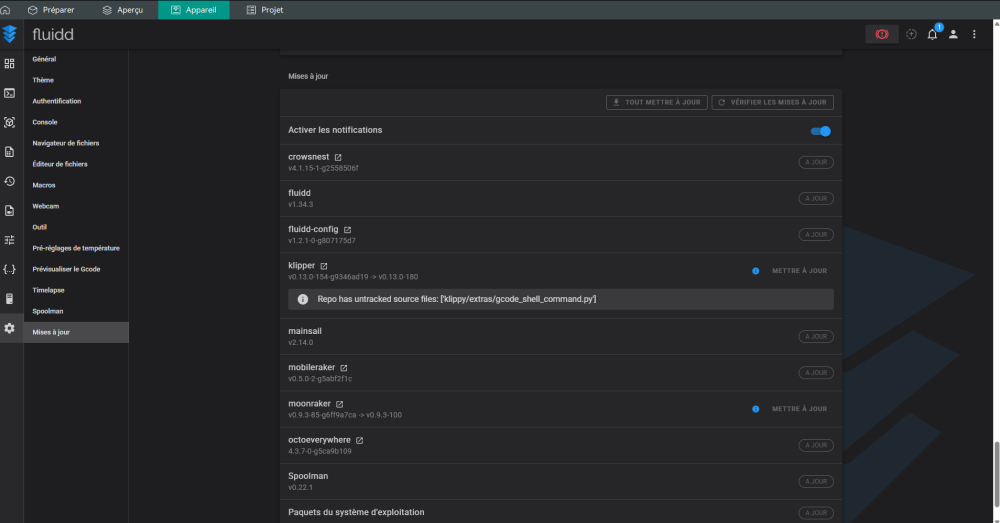Switch to the Aperçu tab
The height and width of the screenshot is (523, 1000).
[x=123, y=10]
